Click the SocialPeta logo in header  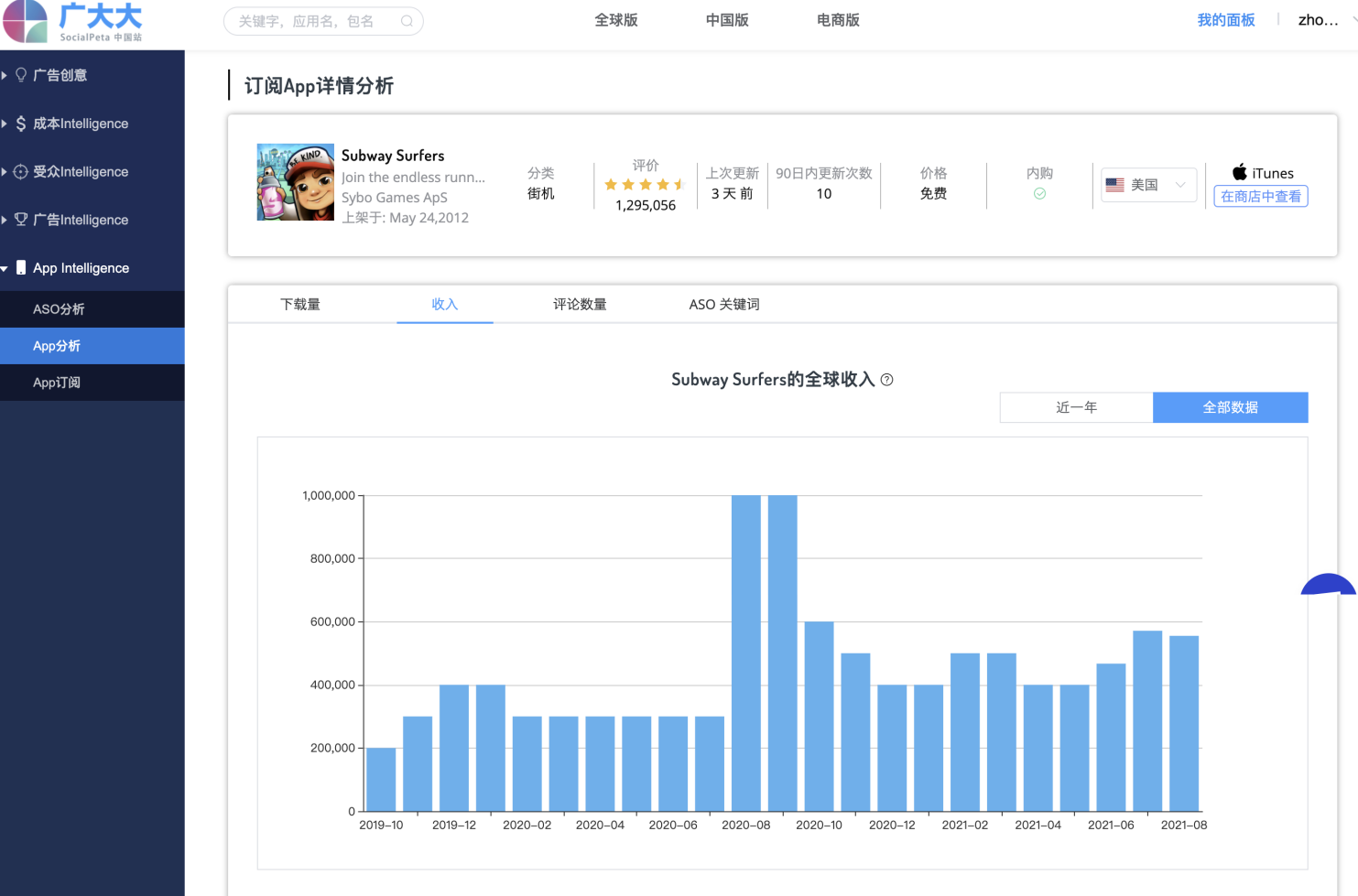(x=73, y=22)
